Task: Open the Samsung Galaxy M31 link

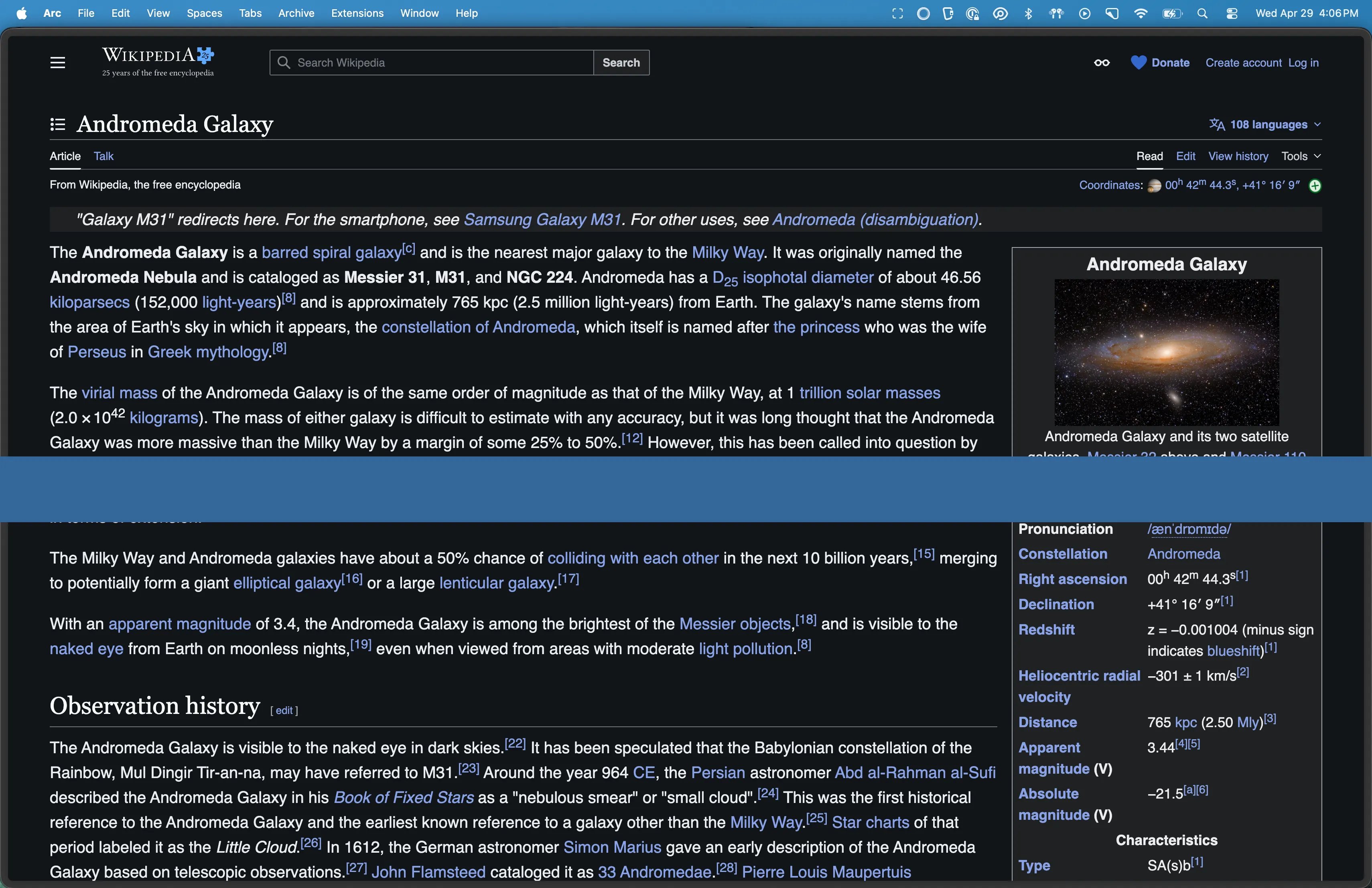Action: pos(542,219)
